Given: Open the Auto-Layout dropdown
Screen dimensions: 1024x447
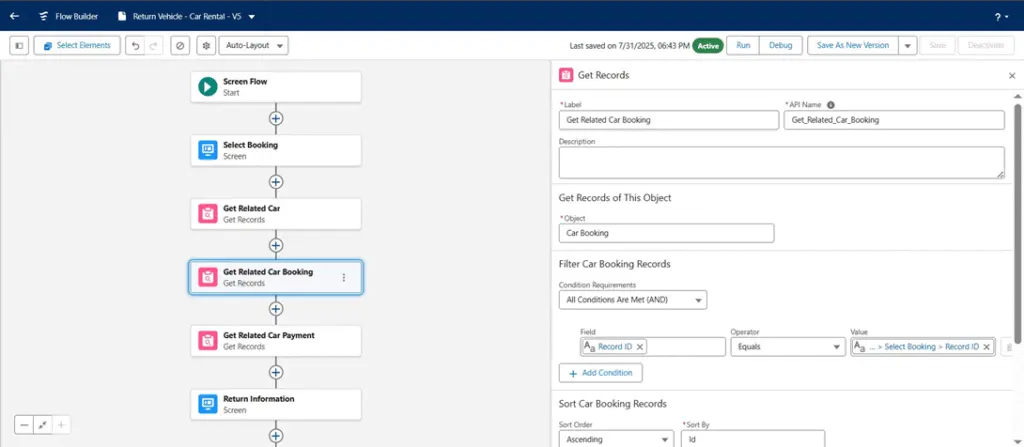Looking at the screenshot, I should (x=253, y=46).
